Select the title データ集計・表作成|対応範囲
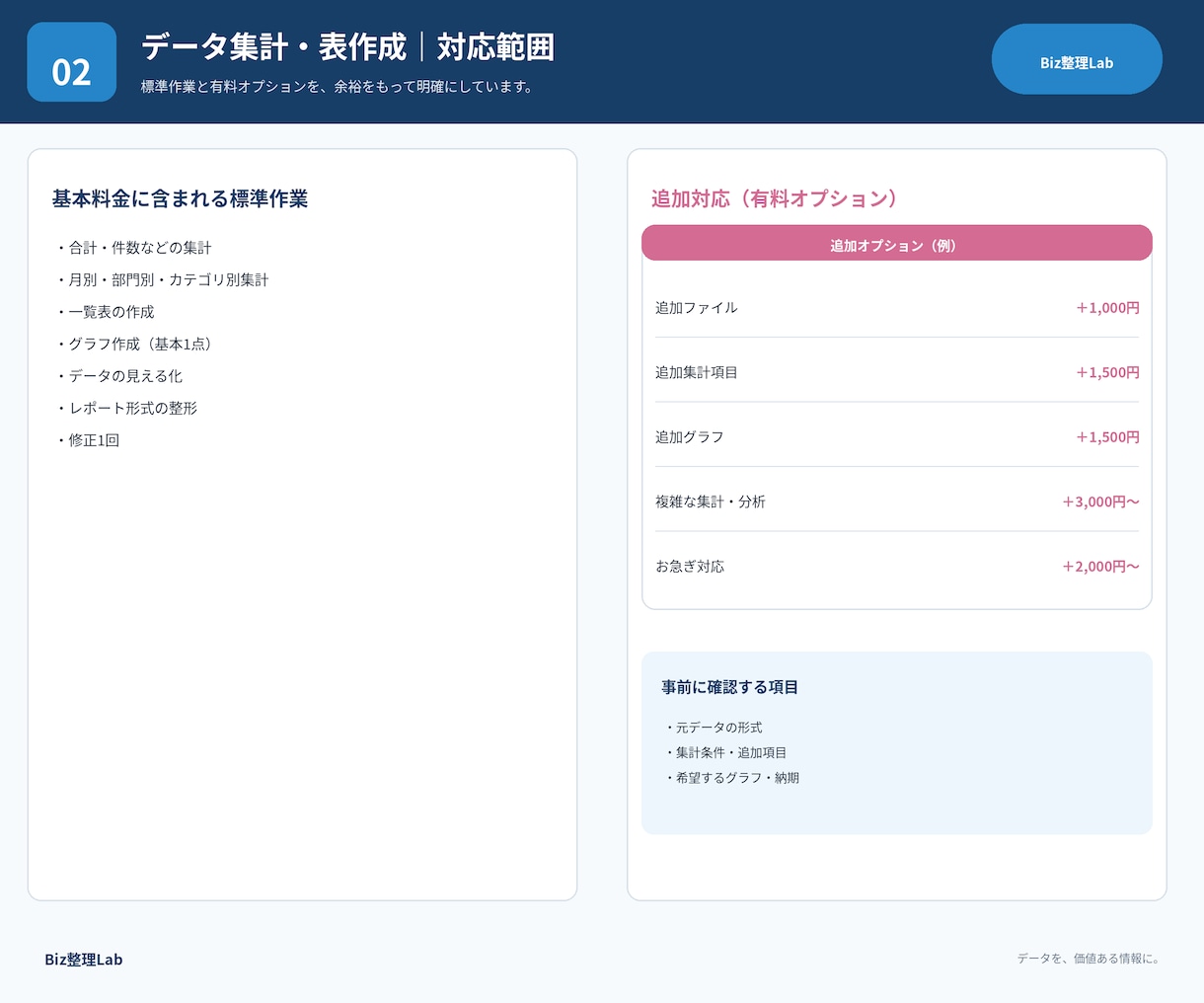This screenshot has height=1003, width=1204. (x=347, y=47)
